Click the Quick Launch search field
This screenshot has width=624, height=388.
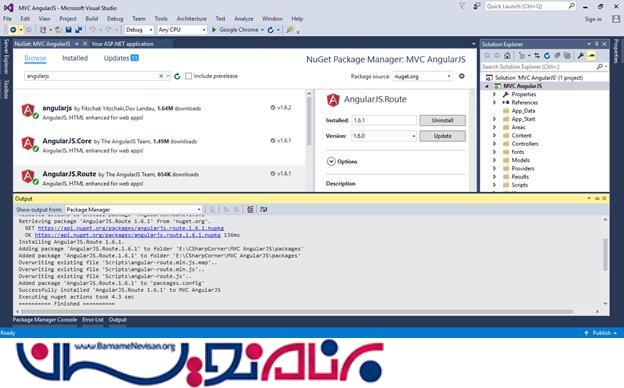530,6
